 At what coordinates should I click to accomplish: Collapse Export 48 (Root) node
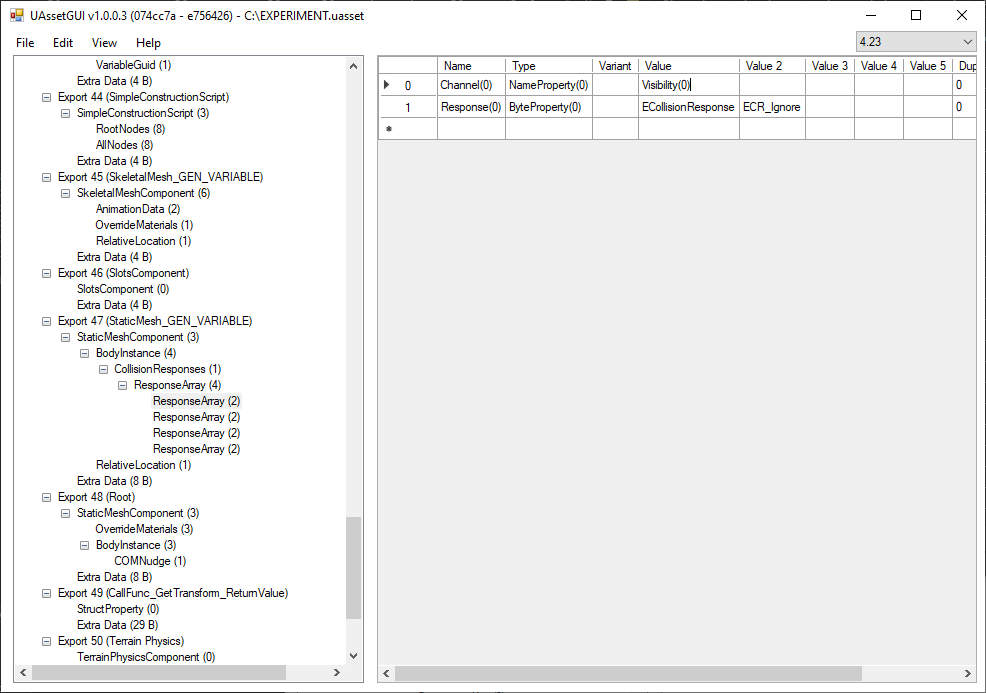pos(47,497)
